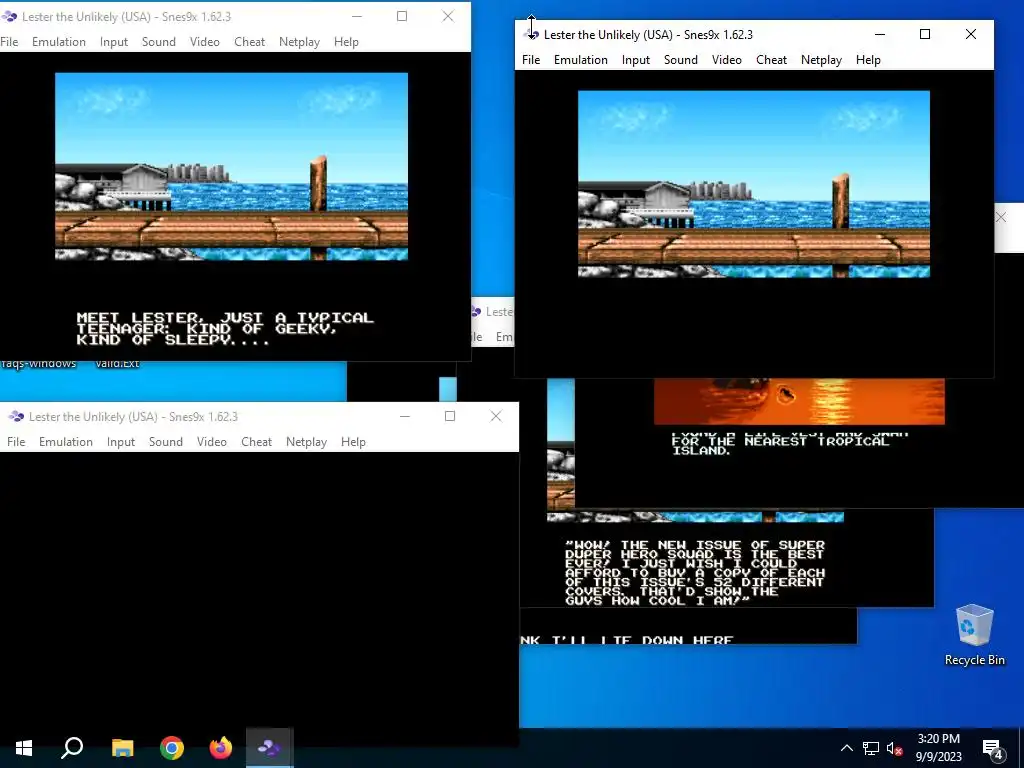
Task: Minimize the top-left Snes9x window
Action: [357, 16]
